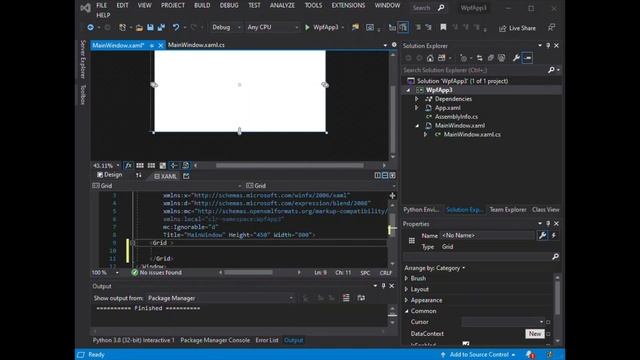Click the New button for DataContext

(535, 333)
